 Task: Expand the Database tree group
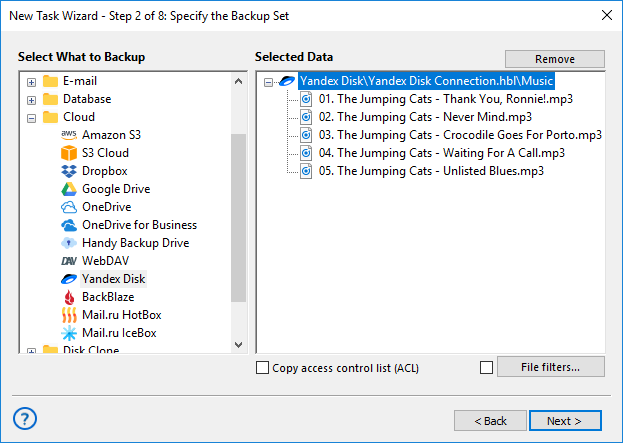click(x=32, y=100)
